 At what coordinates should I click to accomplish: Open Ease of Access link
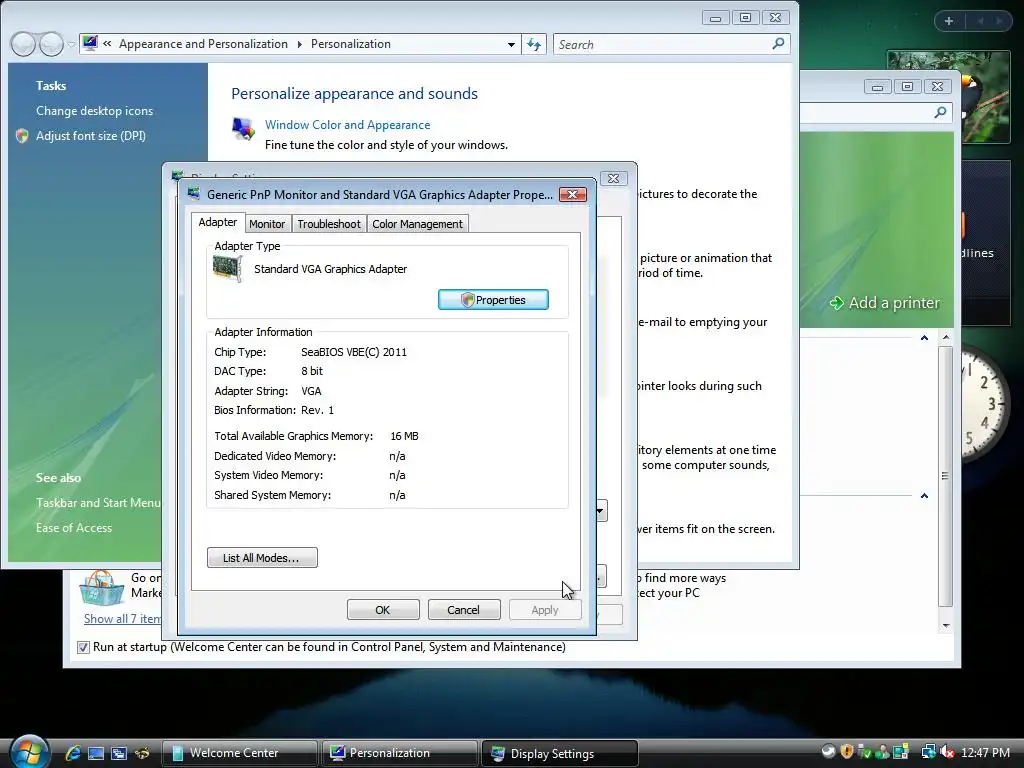[x=74, y=528]
